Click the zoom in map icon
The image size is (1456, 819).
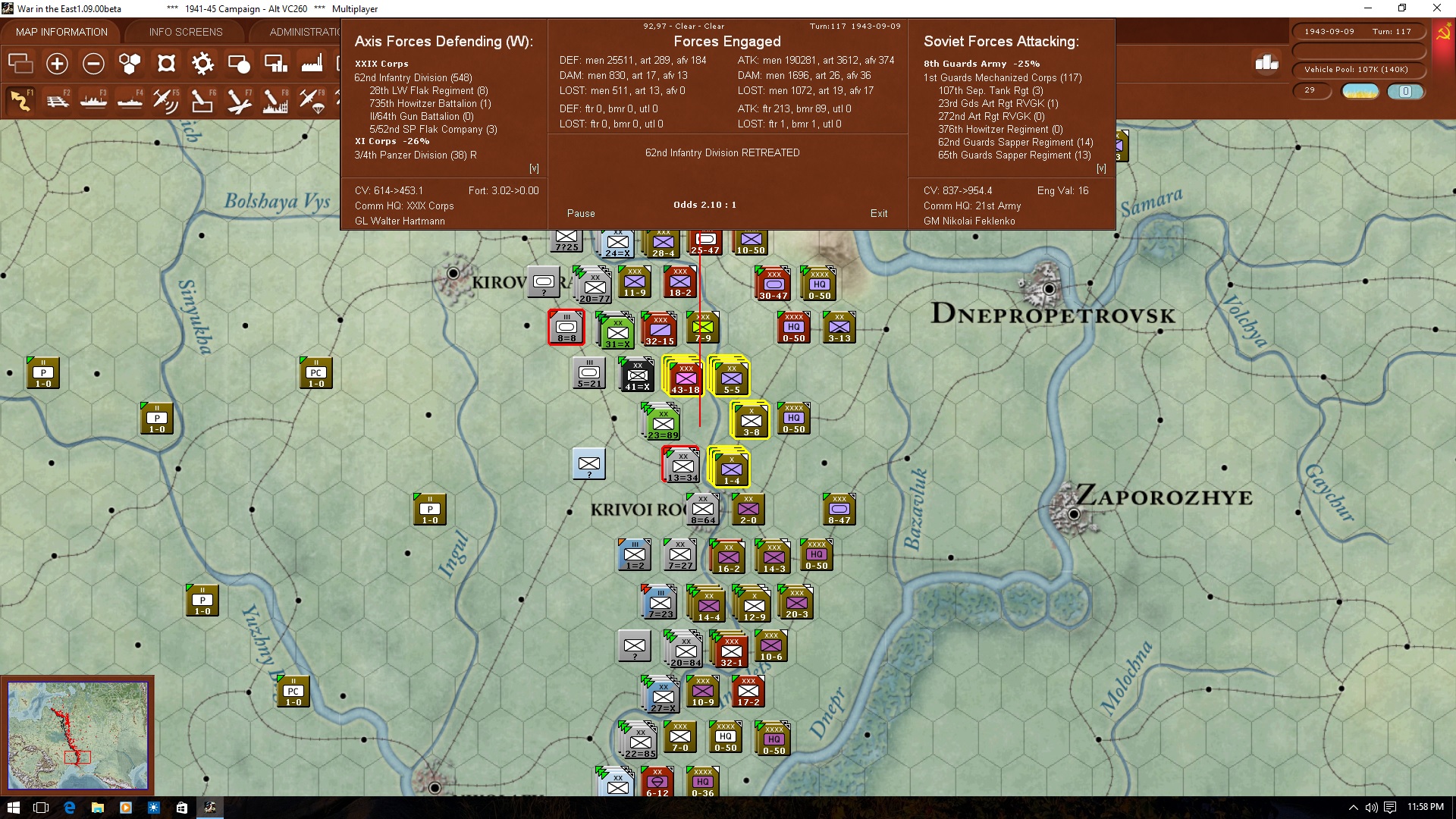(57, 64)
